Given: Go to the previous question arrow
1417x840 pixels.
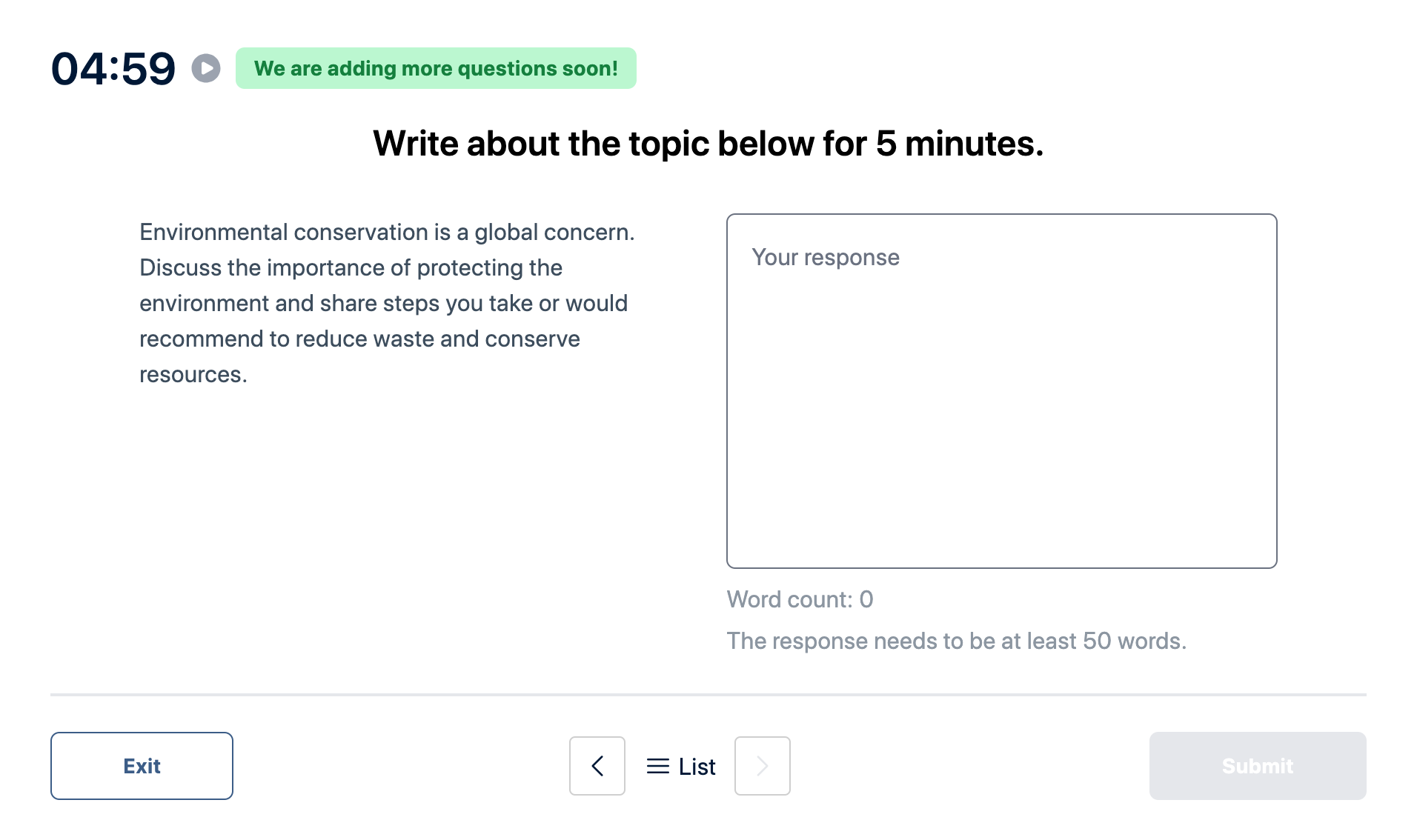Looking at the screenshot, I should 597,766.
